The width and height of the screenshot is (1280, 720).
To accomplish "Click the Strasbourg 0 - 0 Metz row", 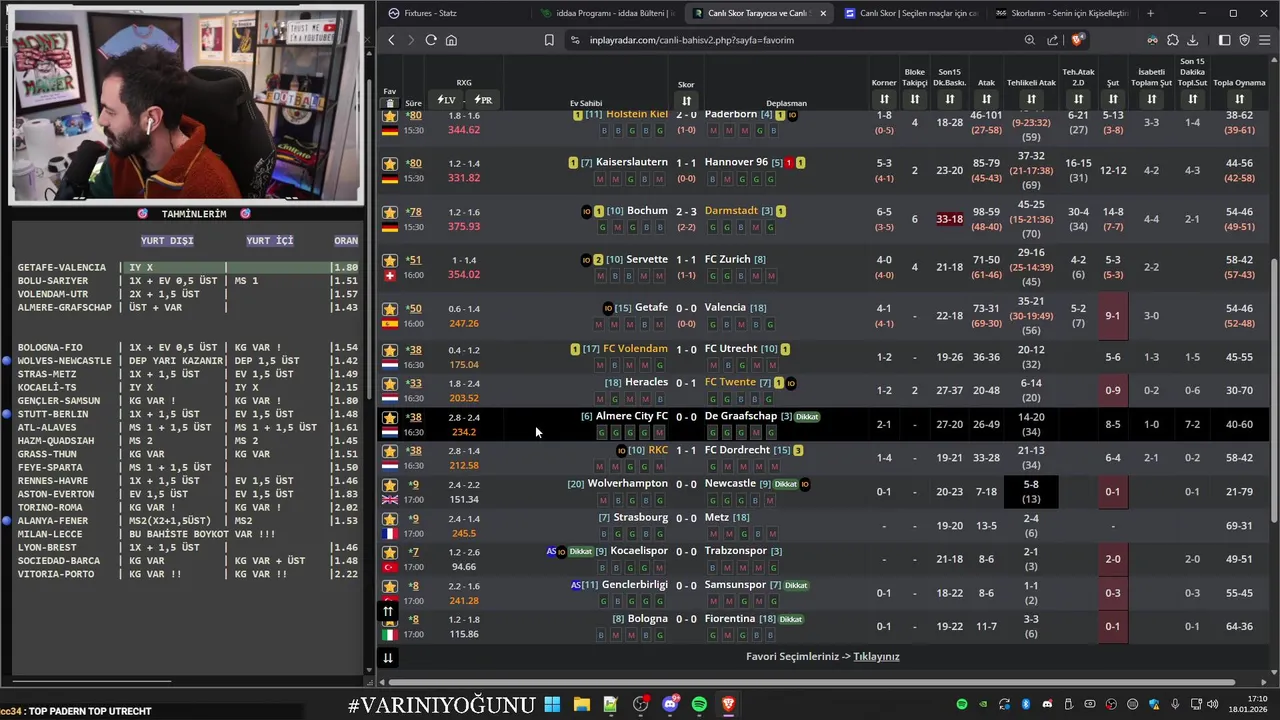I will [823, 526].
